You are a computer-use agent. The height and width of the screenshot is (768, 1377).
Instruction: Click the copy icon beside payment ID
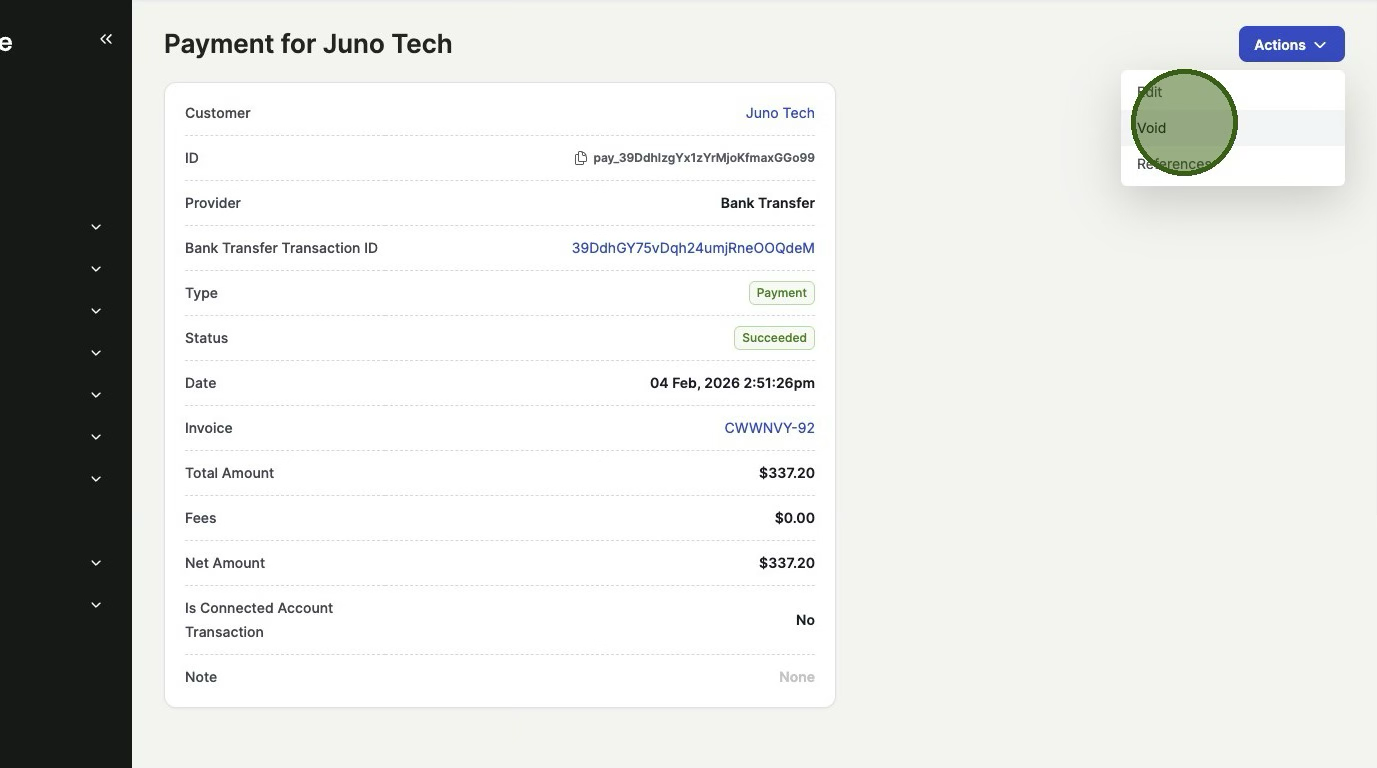(580, 158)
